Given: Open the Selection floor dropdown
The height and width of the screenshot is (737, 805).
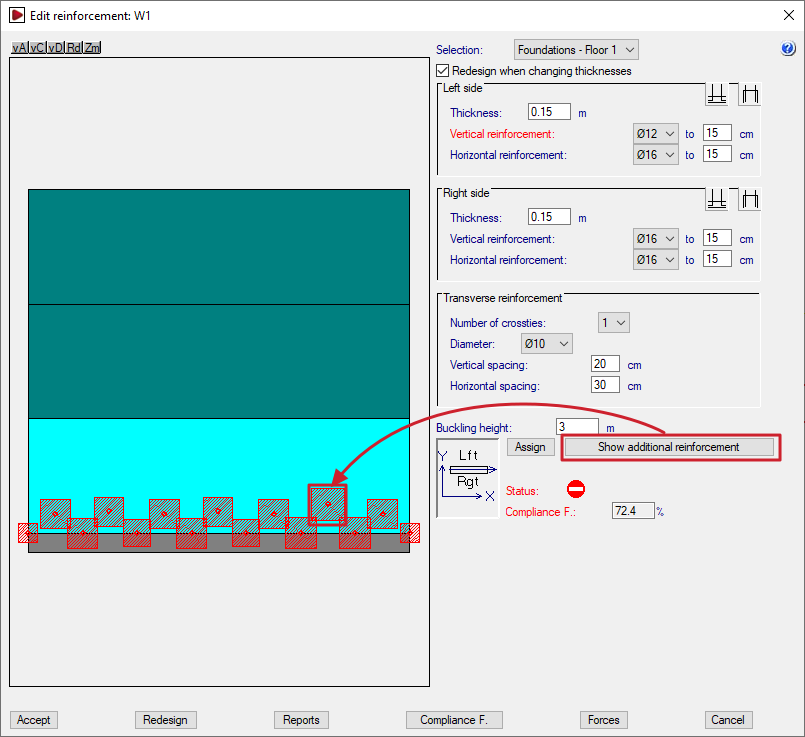Looking at the screenshot, I should point(576,50).
